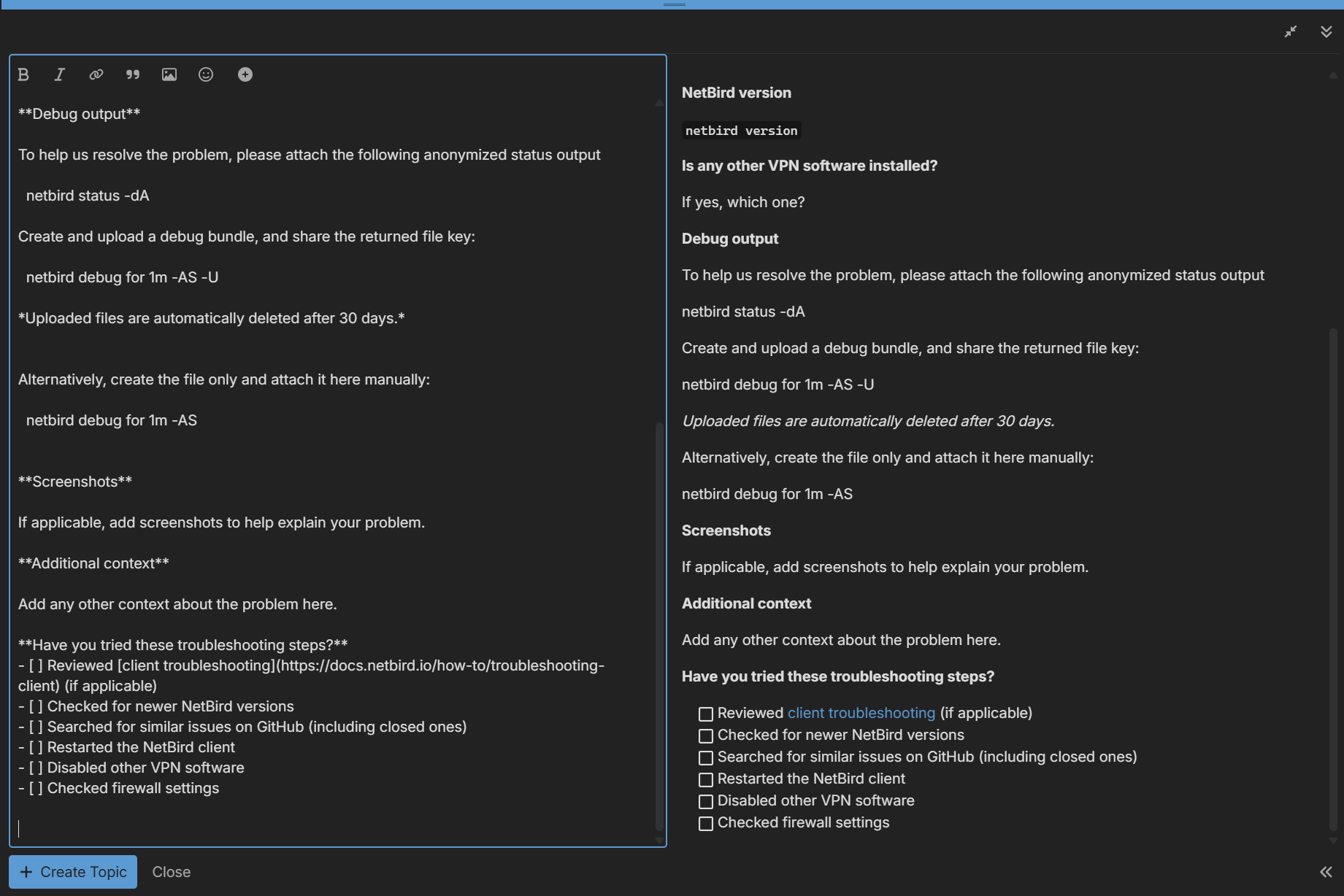The height and width of the screenshot is (896, 1344).
Task: Tick Checked for newer NetBird versions
Action: 705,735
